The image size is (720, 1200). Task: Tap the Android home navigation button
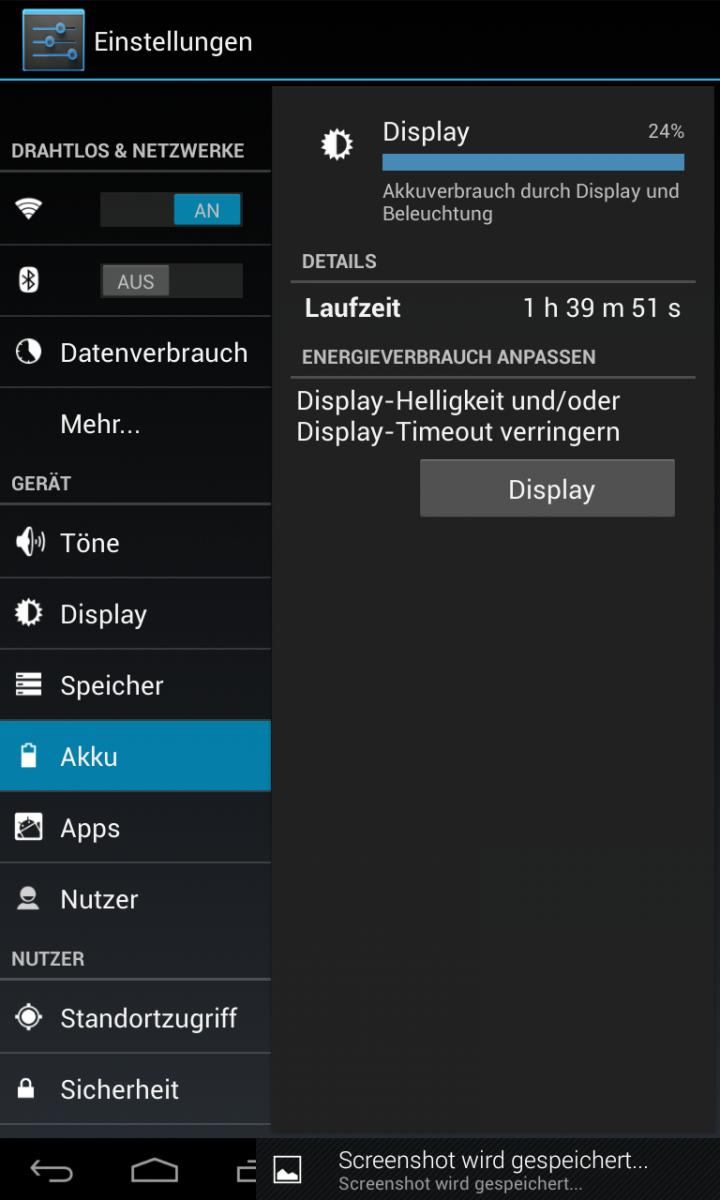tap(154, 1170)
